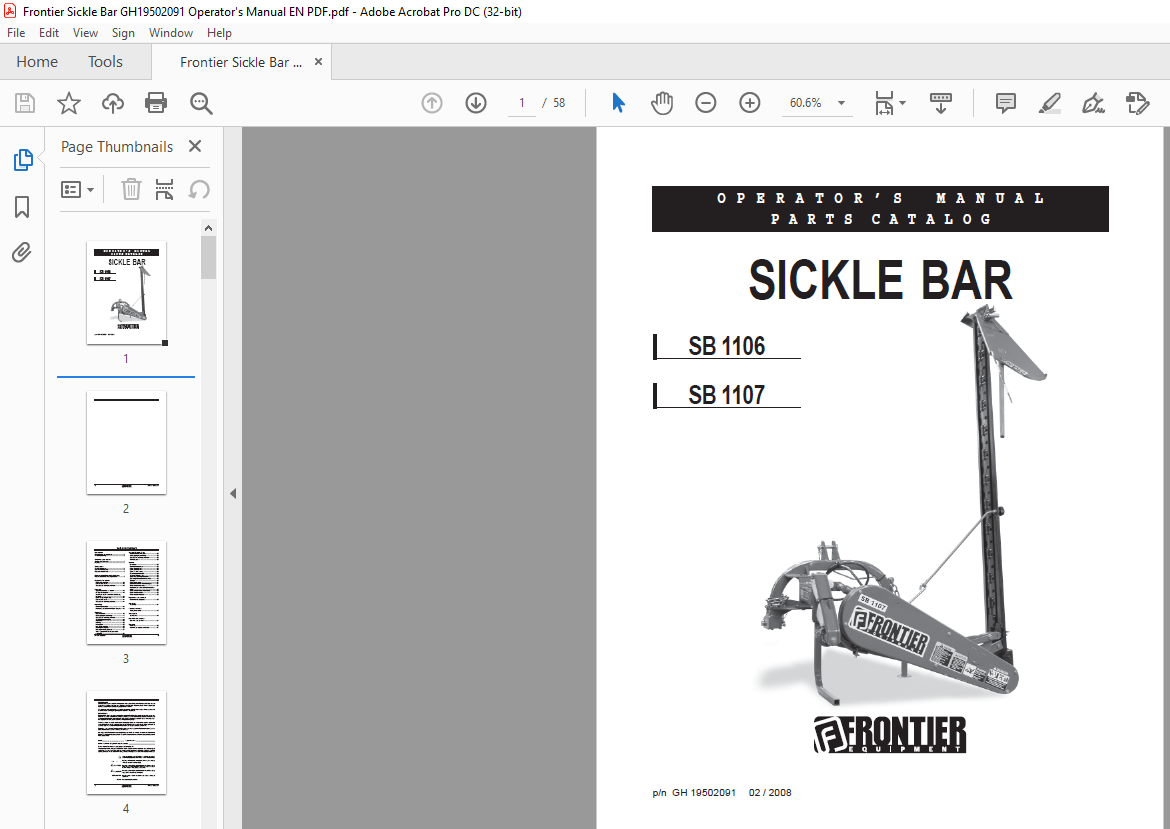
Task: Open the Find text magnifier tool
Action: tap(201, 103)
